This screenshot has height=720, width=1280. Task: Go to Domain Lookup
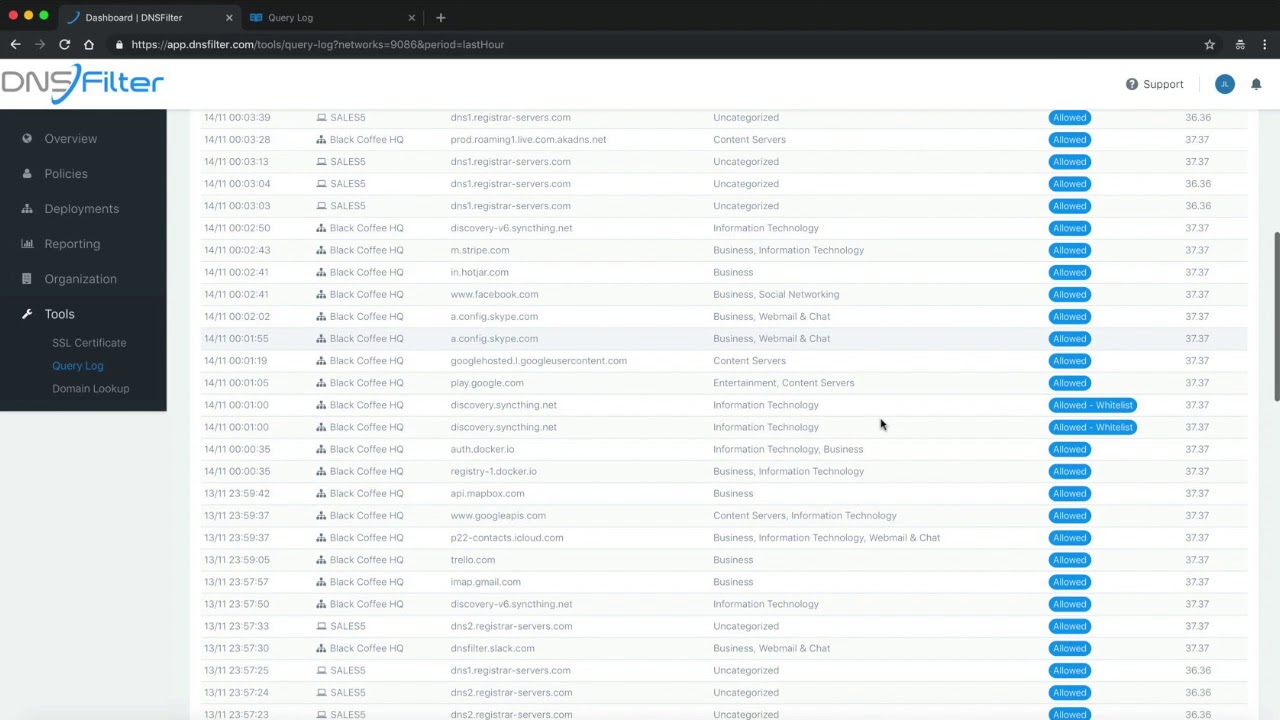90,388
